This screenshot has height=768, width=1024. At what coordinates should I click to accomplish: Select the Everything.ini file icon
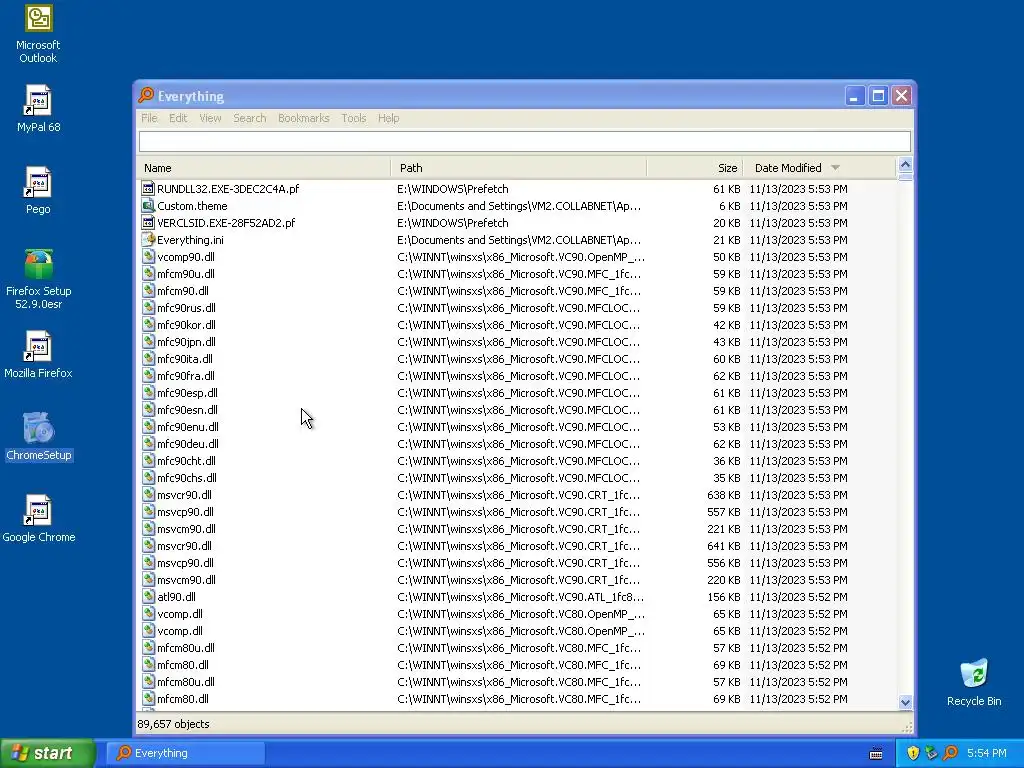pos(148,240)
